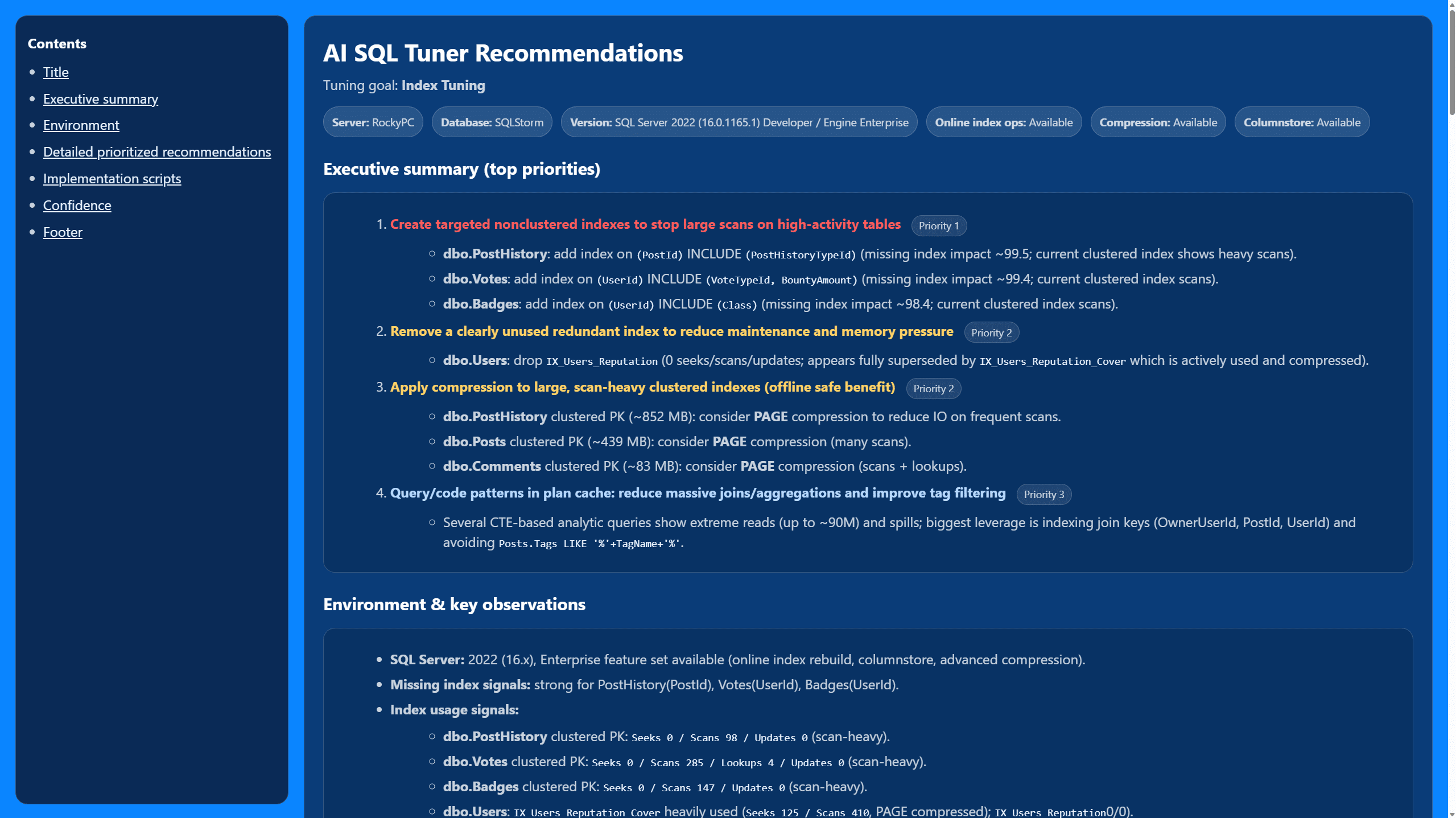Click the Server: RockyPC badge
Screen dimensions: 1456x818
[x=373, y=122]
